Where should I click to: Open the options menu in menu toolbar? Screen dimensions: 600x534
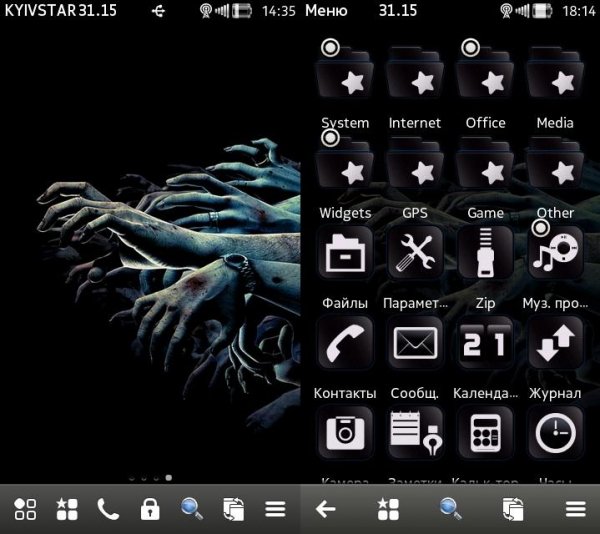(x=576, y=509)
